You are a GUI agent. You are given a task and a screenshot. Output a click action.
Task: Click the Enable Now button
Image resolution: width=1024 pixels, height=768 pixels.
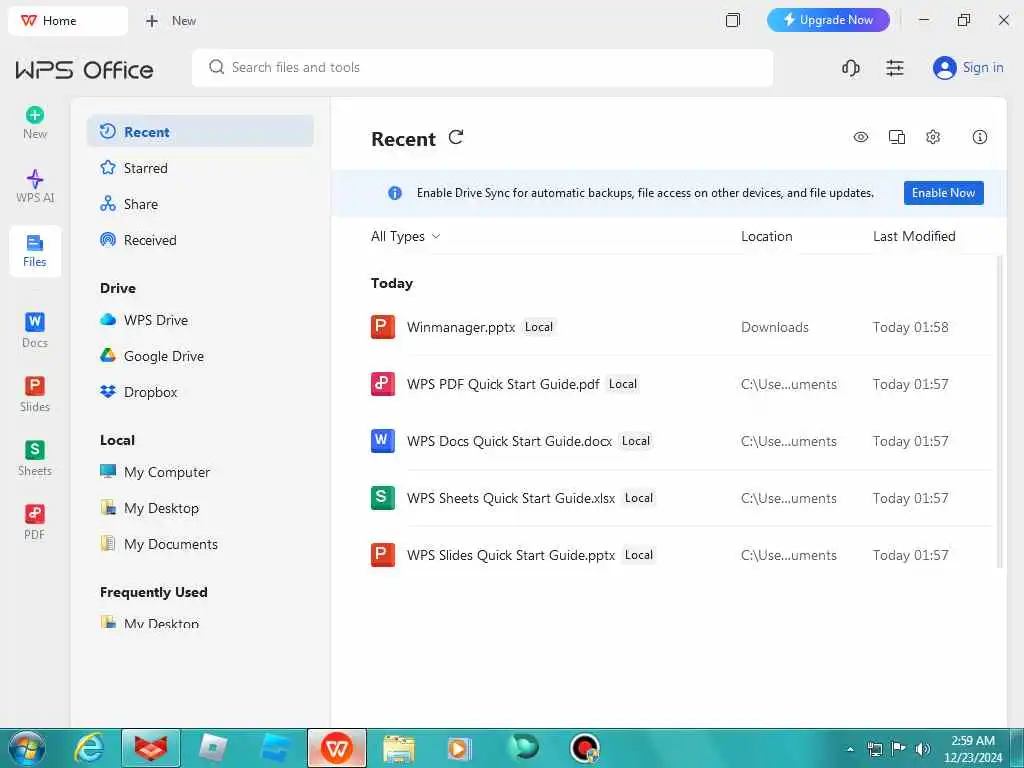pos(944,193)
